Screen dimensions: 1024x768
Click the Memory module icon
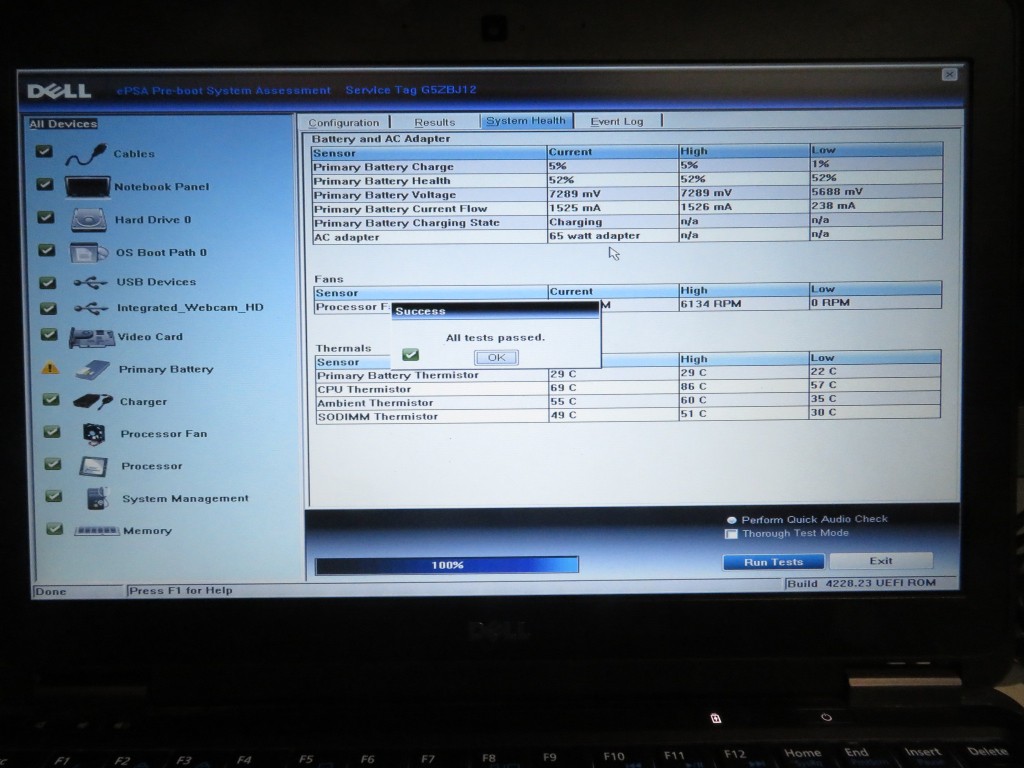tap(97, 531)
